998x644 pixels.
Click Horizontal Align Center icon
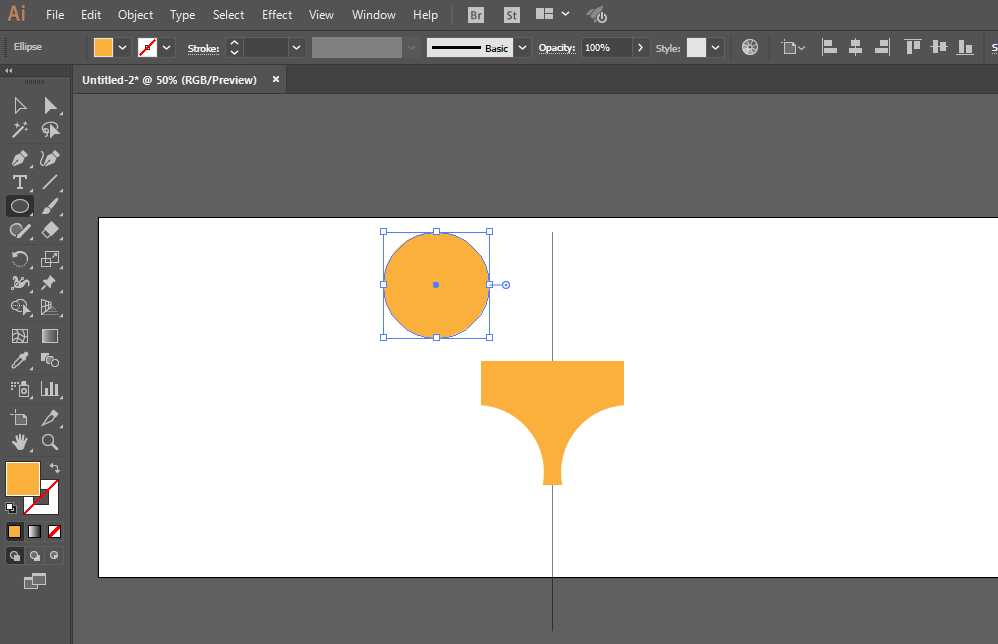[855, 47]
